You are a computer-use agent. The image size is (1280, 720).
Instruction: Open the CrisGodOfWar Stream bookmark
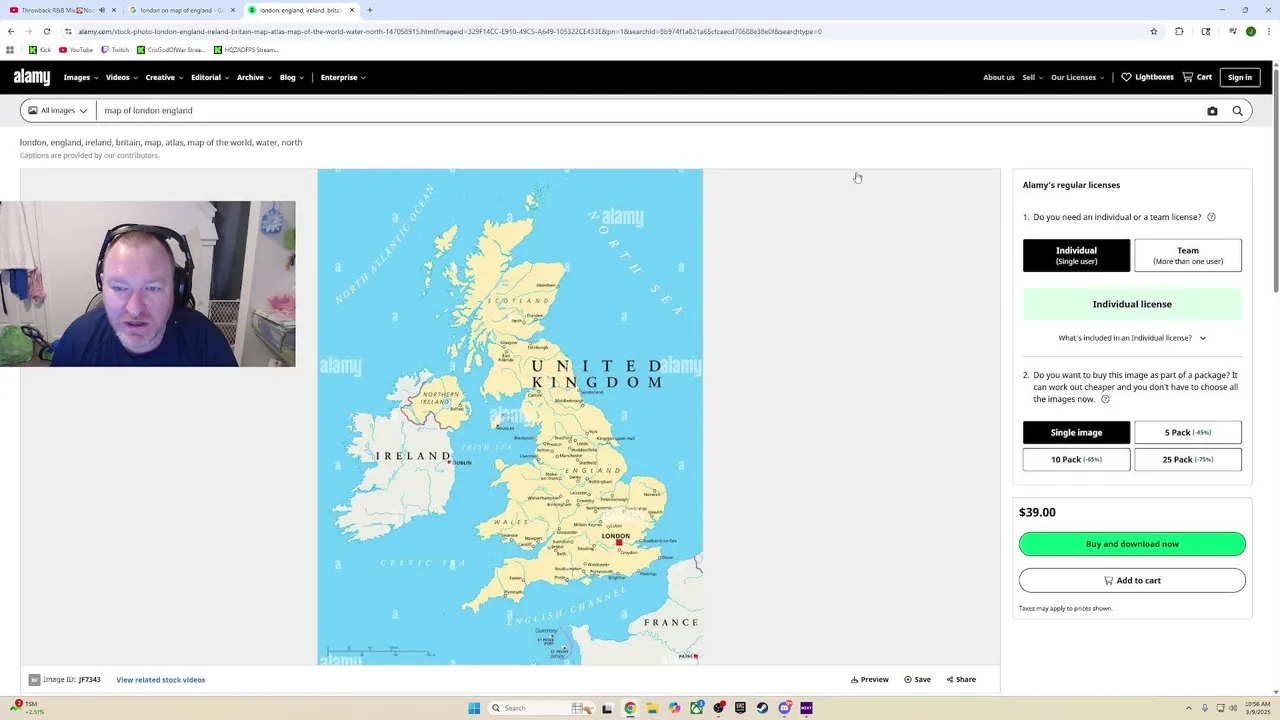pyautogui.click(x=170, y=50)
